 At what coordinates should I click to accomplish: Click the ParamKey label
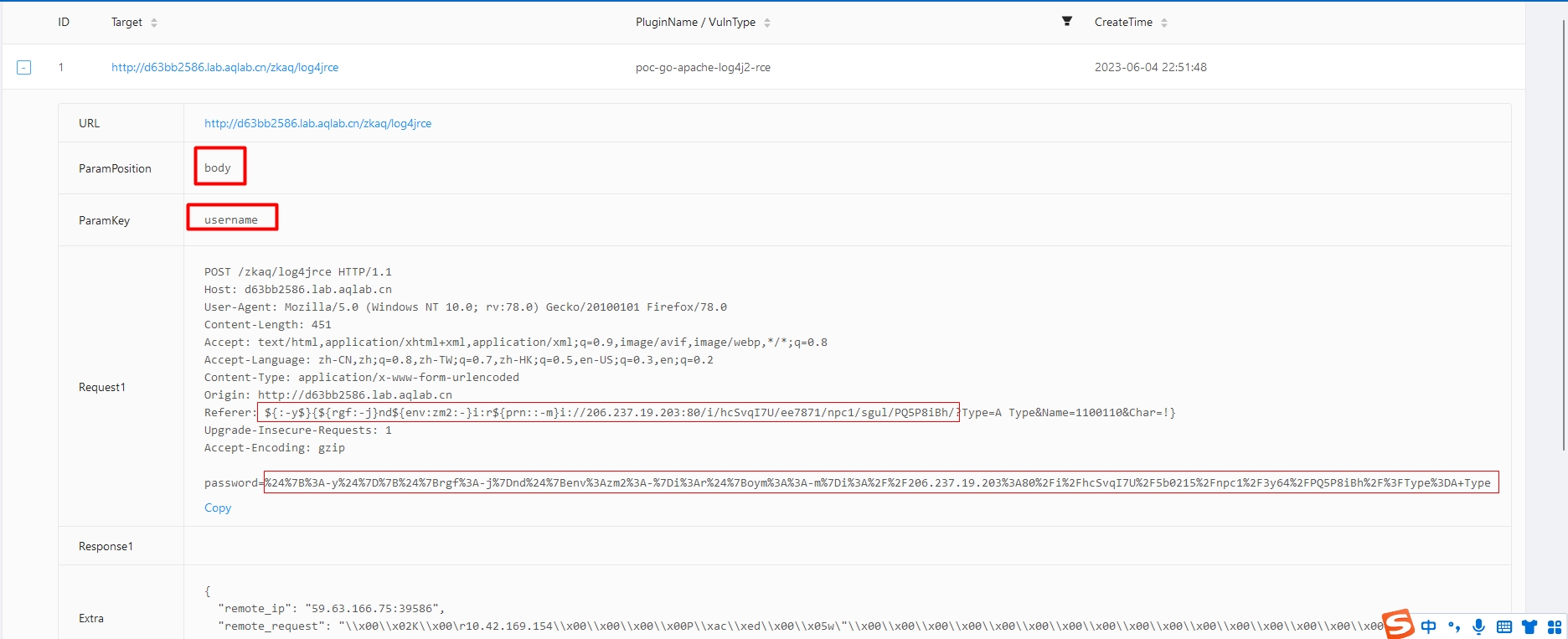pyautogui.click(x=104, y=220)
